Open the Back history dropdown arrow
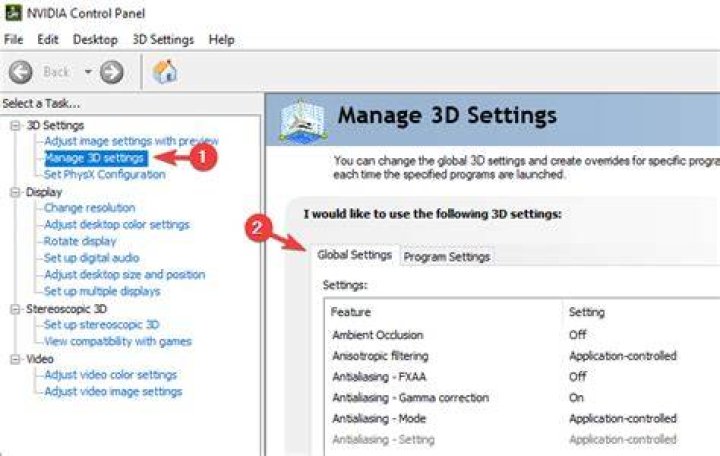Image resolution: width=720 pixels, height=456 pixels. tap(88, 72)
